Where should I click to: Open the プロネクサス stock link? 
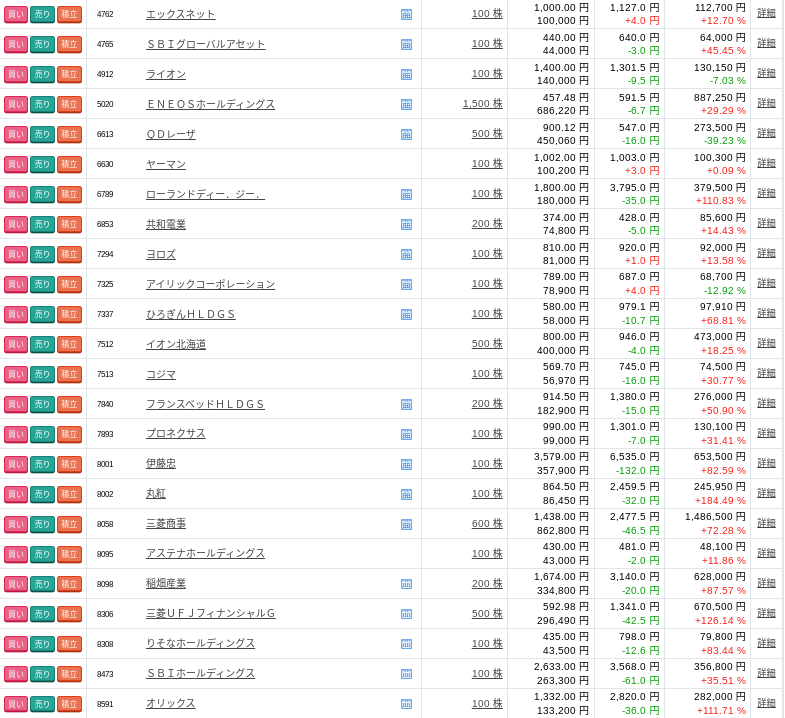tap(176, 434)
